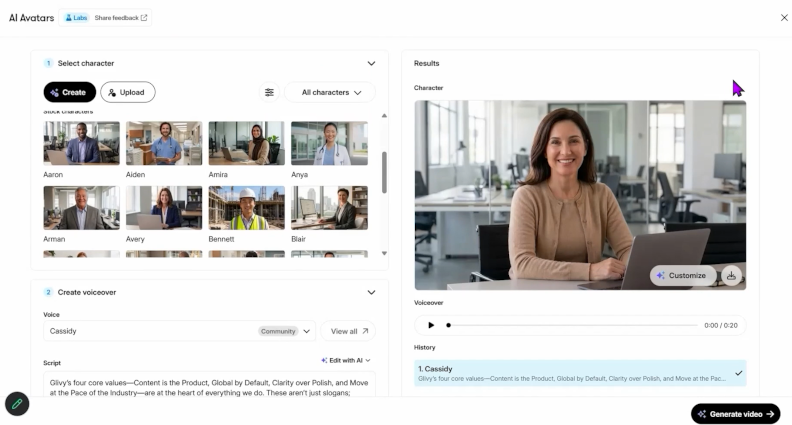The width and height of the screenshot is (792, 425).
Task: Click the Results heading
Action: click(x=426, y=64)
